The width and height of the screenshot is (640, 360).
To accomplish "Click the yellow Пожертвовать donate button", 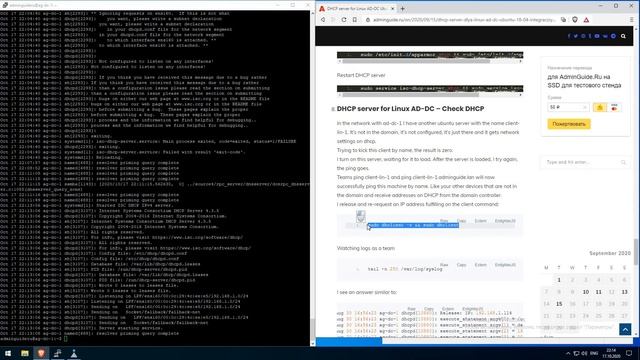I will [569, 124].
